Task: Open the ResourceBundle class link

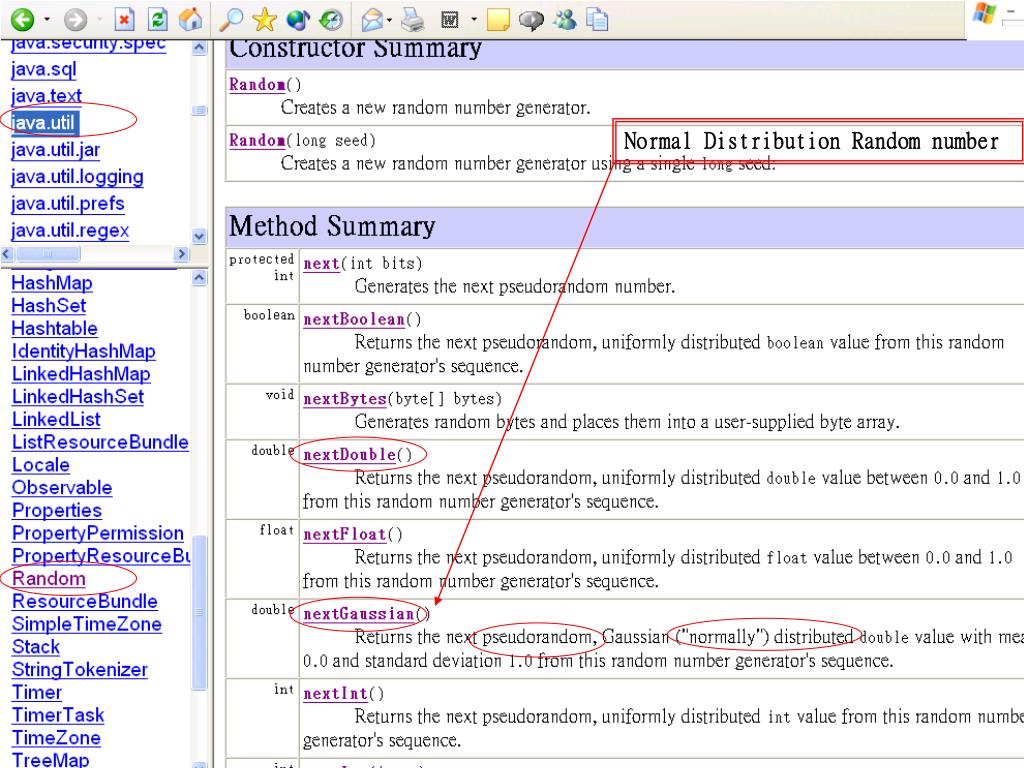Action: click(x=85, y=602)
